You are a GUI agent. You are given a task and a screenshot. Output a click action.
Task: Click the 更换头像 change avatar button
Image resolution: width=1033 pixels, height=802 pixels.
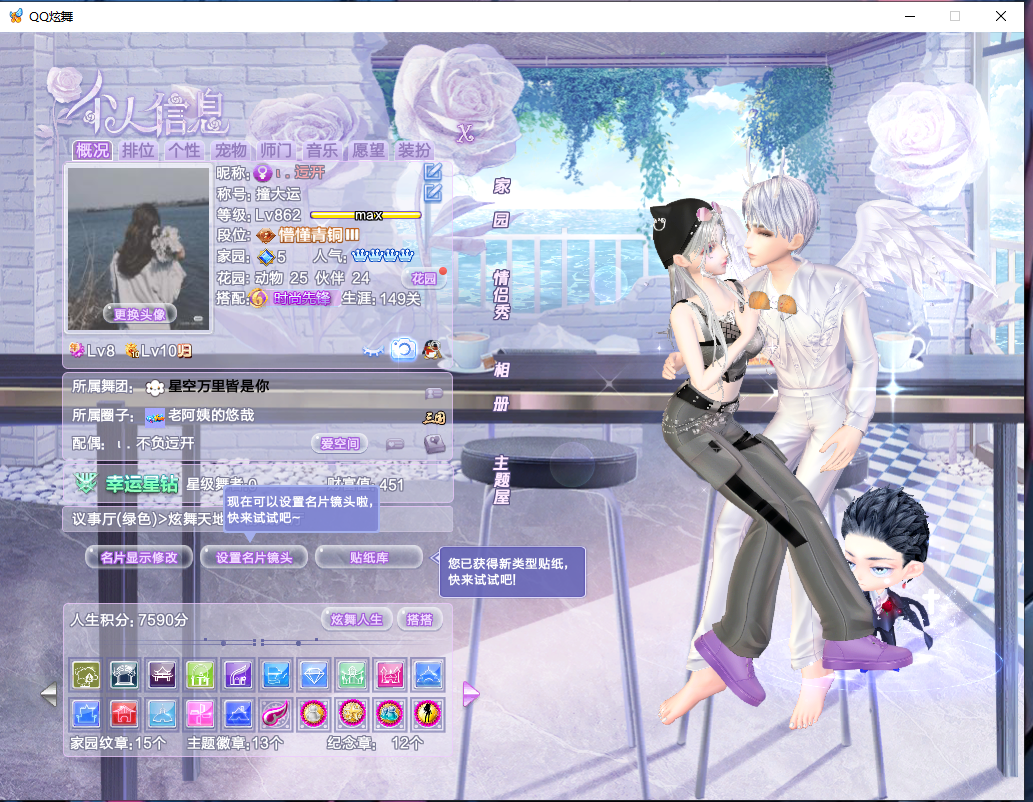pyautogui.click(x=140, y=314)
